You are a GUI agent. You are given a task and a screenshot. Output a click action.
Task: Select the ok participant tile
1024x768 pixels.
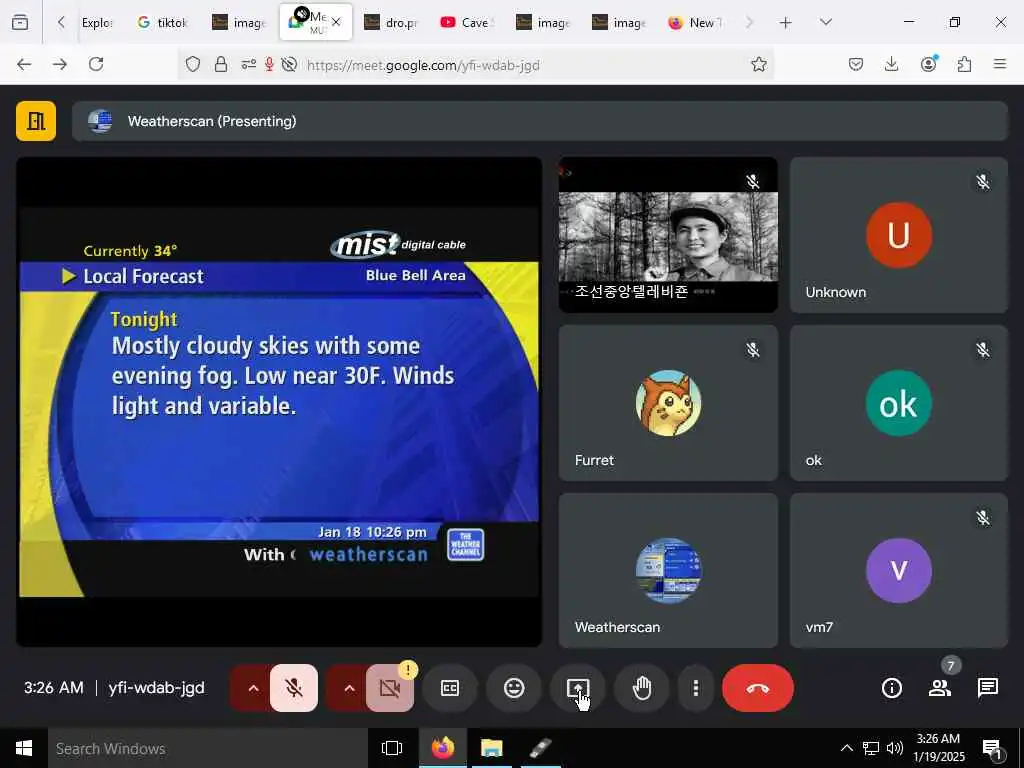pyautogui.click(x=899, y=403)
